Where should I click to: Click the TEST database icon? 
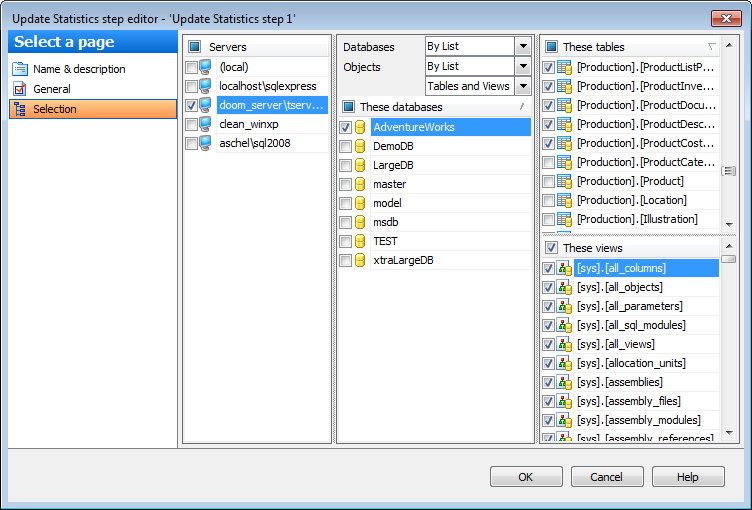click(360, 241)
